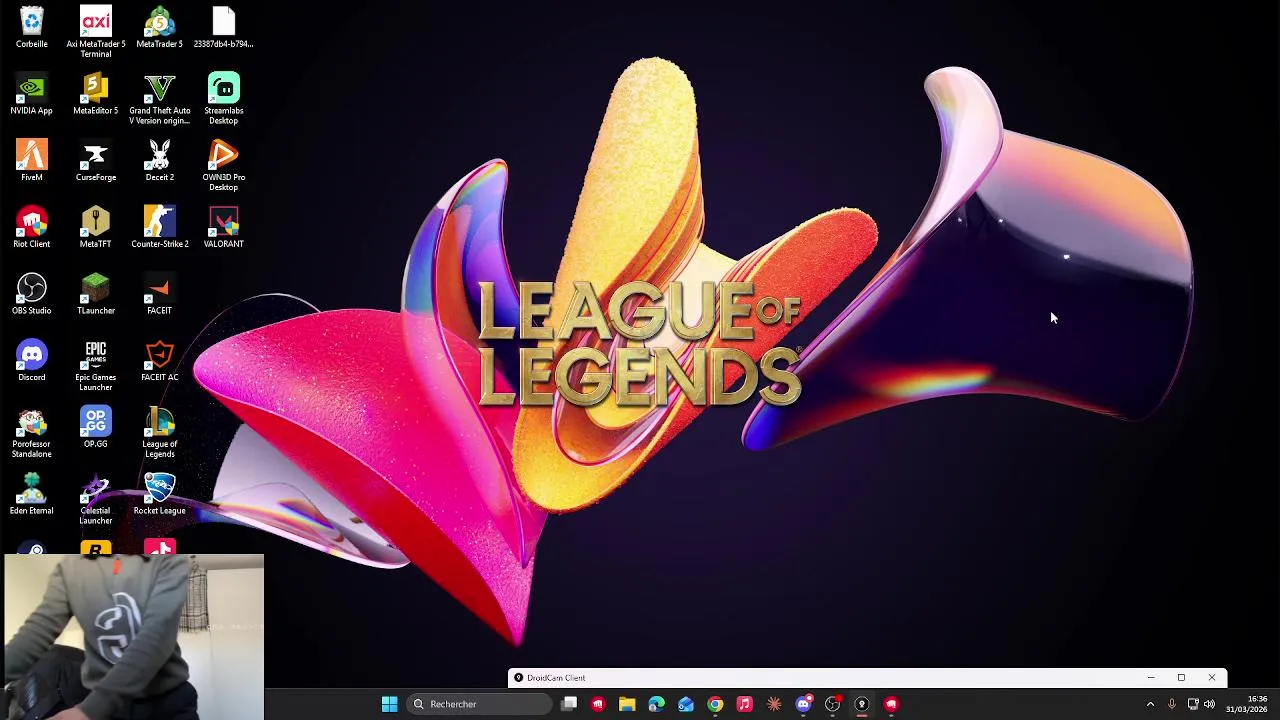Select Porofessor Standalone desktop icon
This screenshot has width=1280, height=720.
pos(32,433)
